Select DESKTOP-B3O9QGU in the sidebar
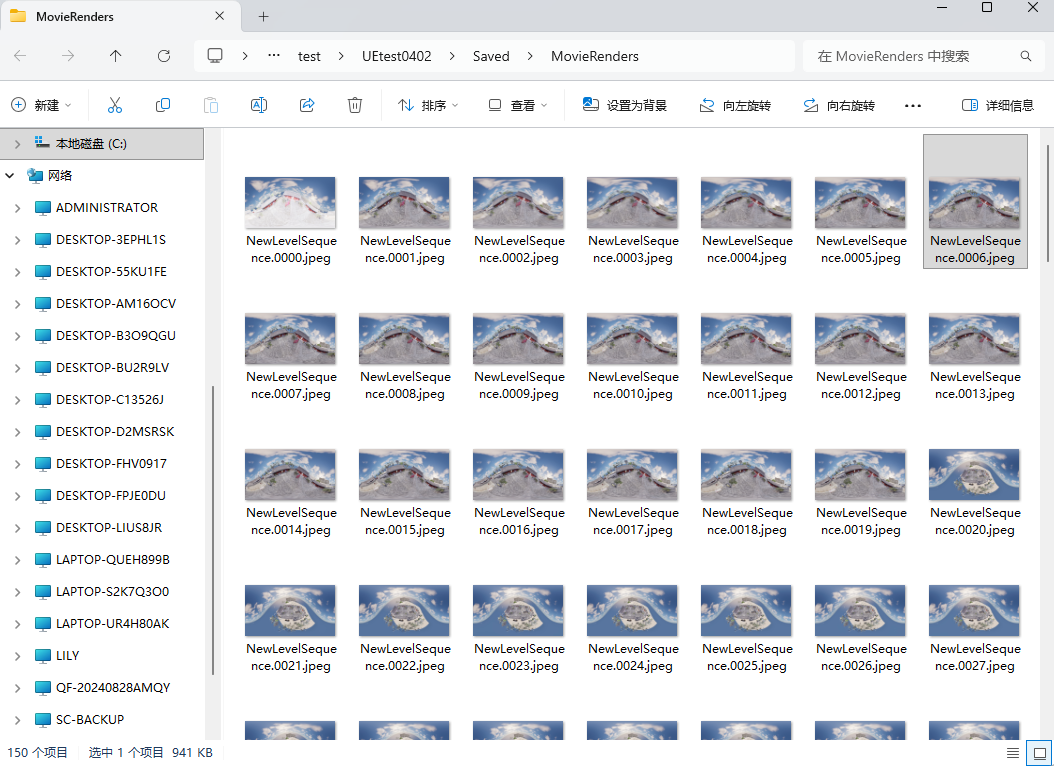The height and width of the screenshot is (766, 1054). [x=116, y=335]
